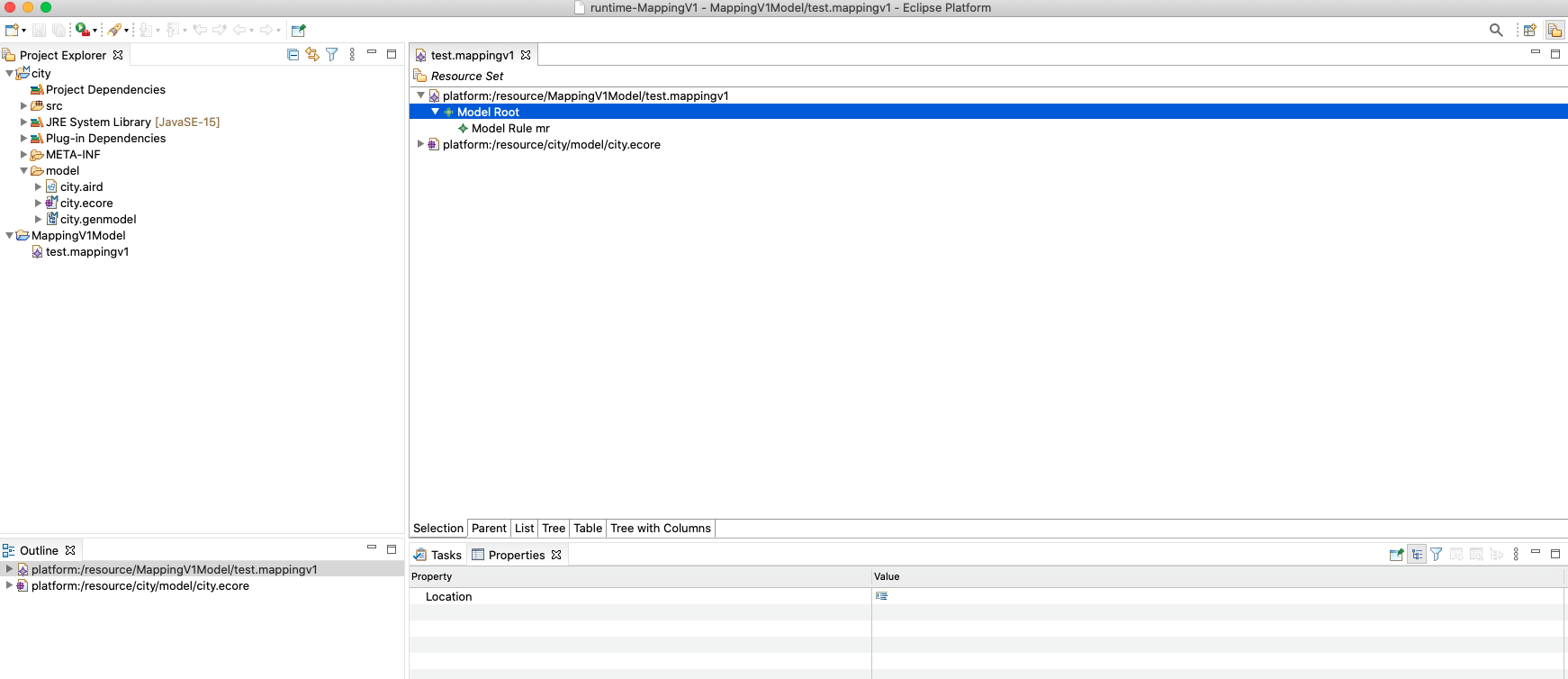Expand the city.ecore resource in editor
The image size is (1568, 679).
tap(420, 144)
